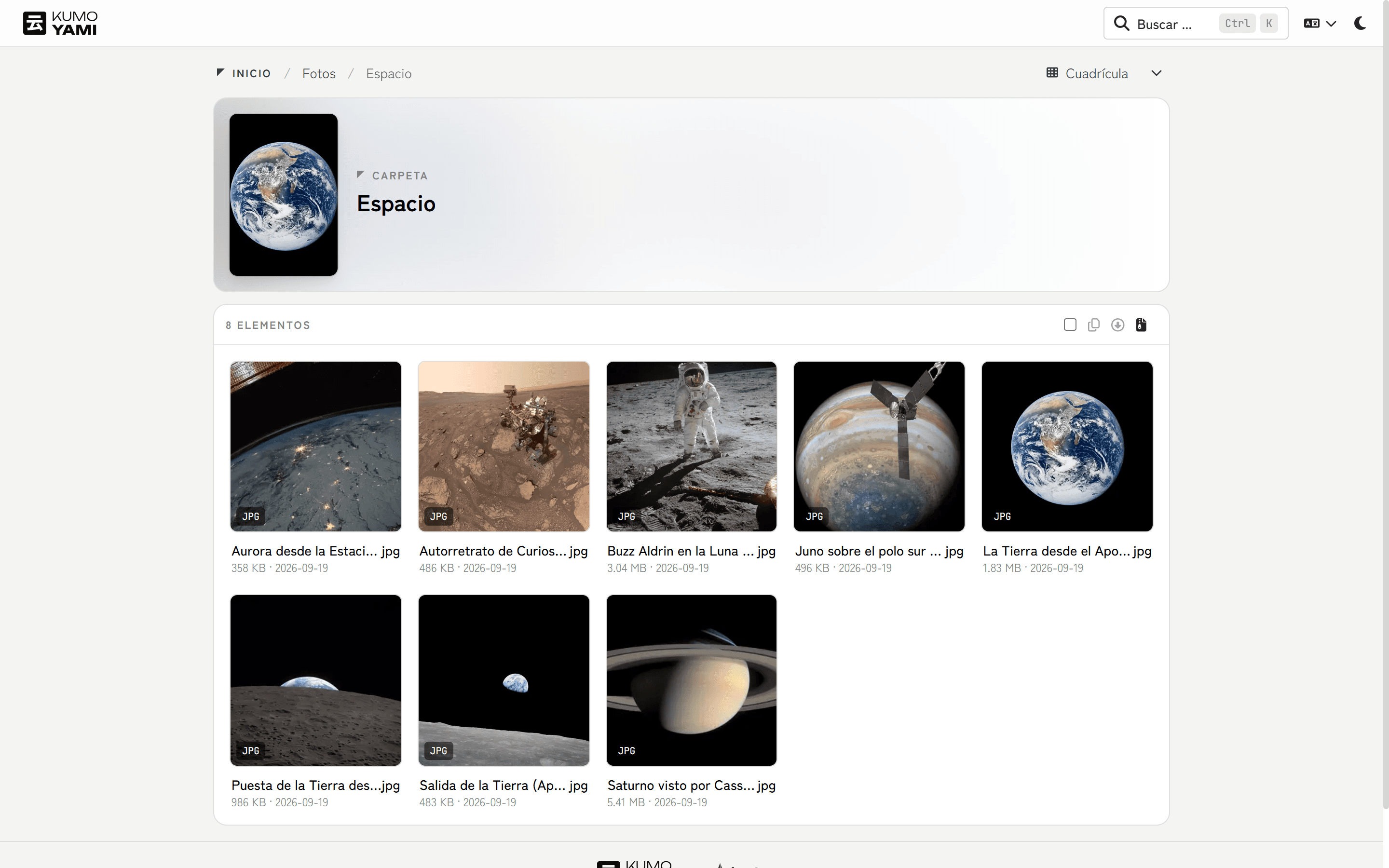Viewport: 1389px width, 868px height.
Task: Click the Kumo Yami logo
Action: [60, 24]
